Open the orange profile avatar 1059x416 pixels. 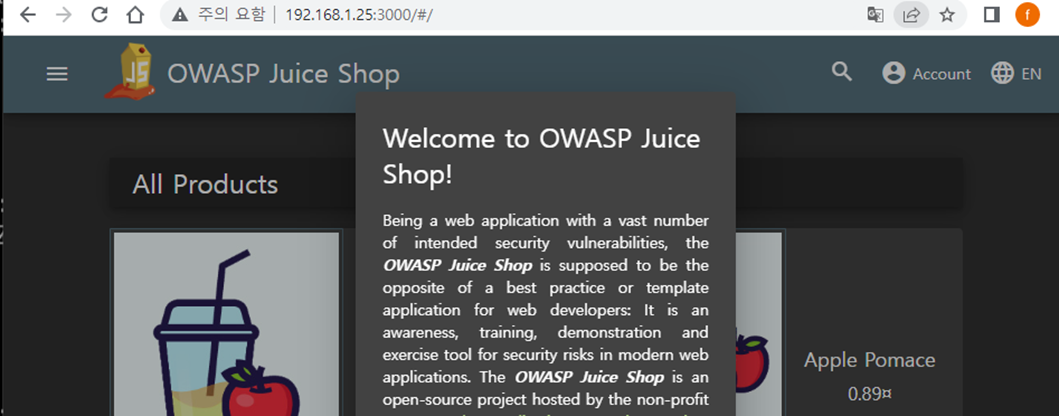(1027, 15)
